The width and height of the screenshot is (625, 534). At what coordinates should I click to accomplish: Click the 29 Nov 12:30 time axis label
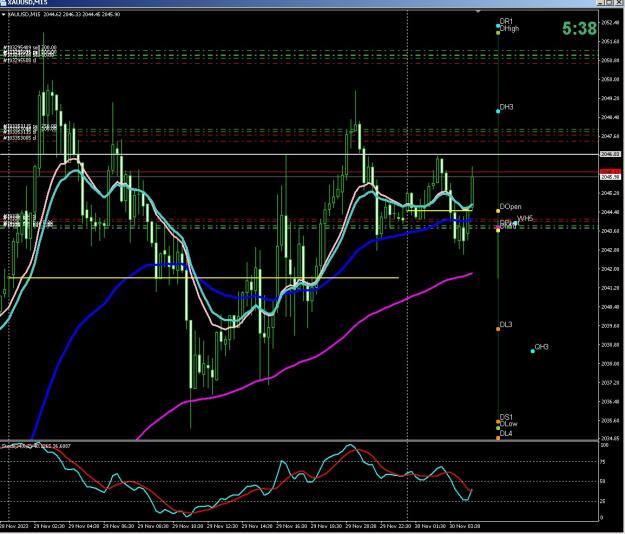pyautogui.click(x=222, y=526)
